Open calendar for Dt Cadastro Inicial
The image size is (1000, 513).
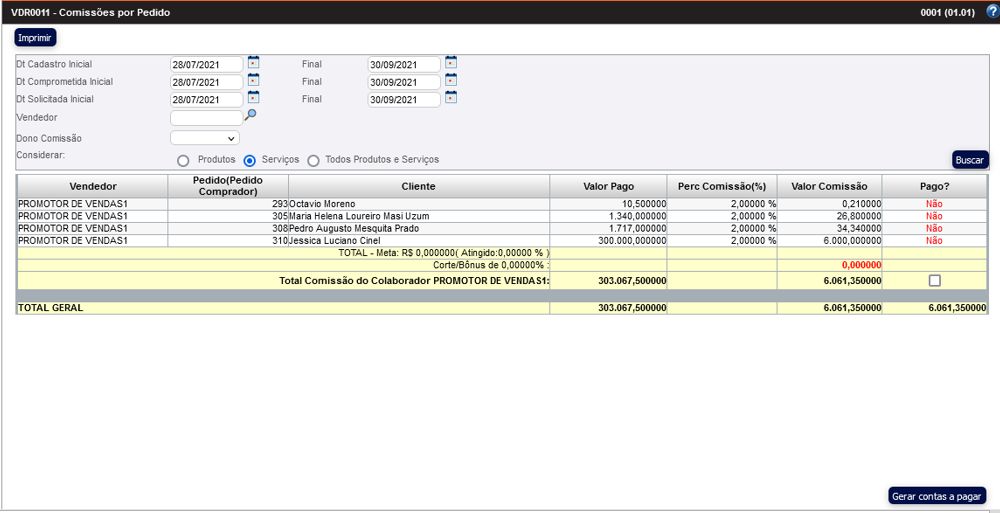point(253,62)
